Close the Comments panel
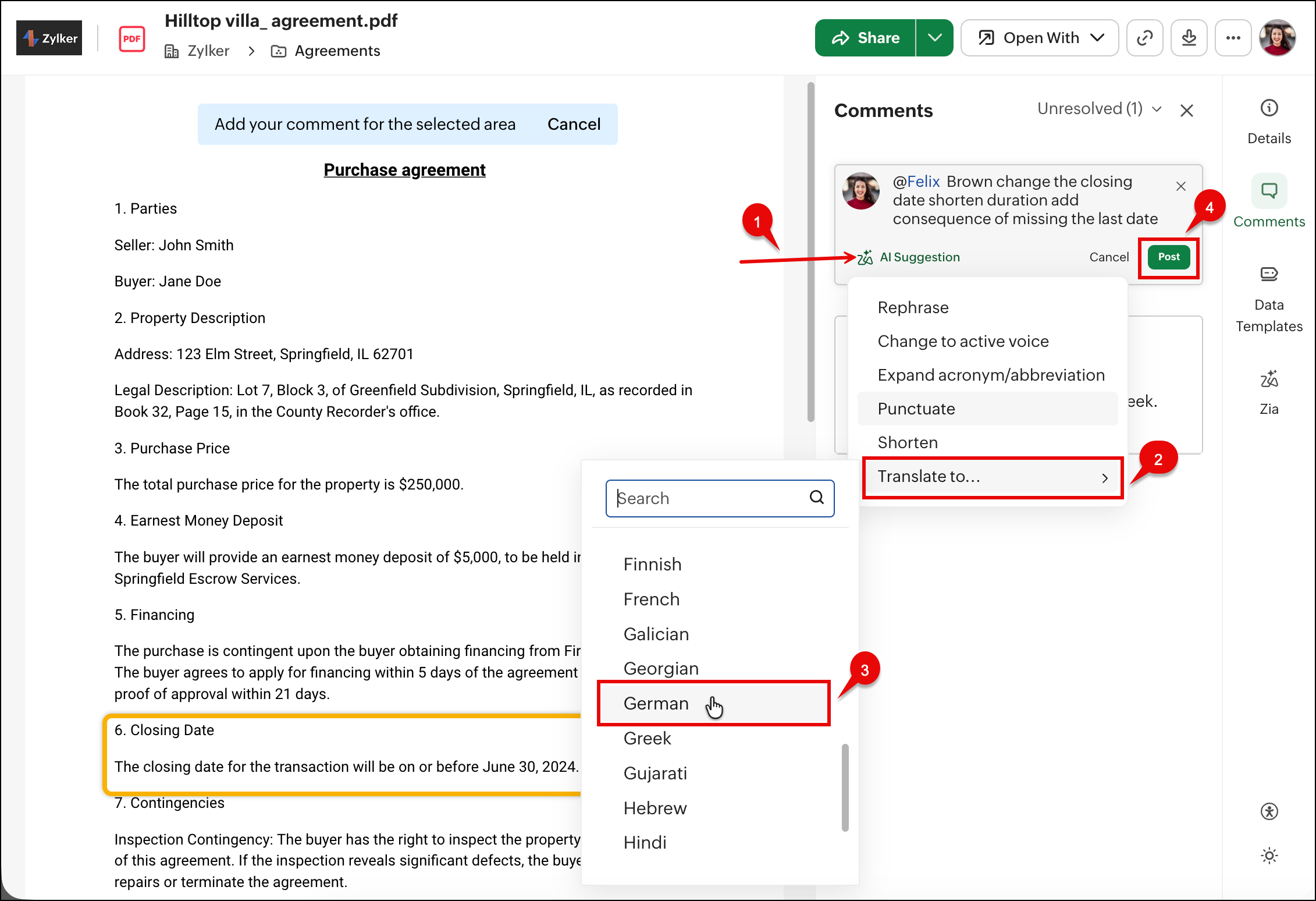1316x901 pixels. 1186,111
